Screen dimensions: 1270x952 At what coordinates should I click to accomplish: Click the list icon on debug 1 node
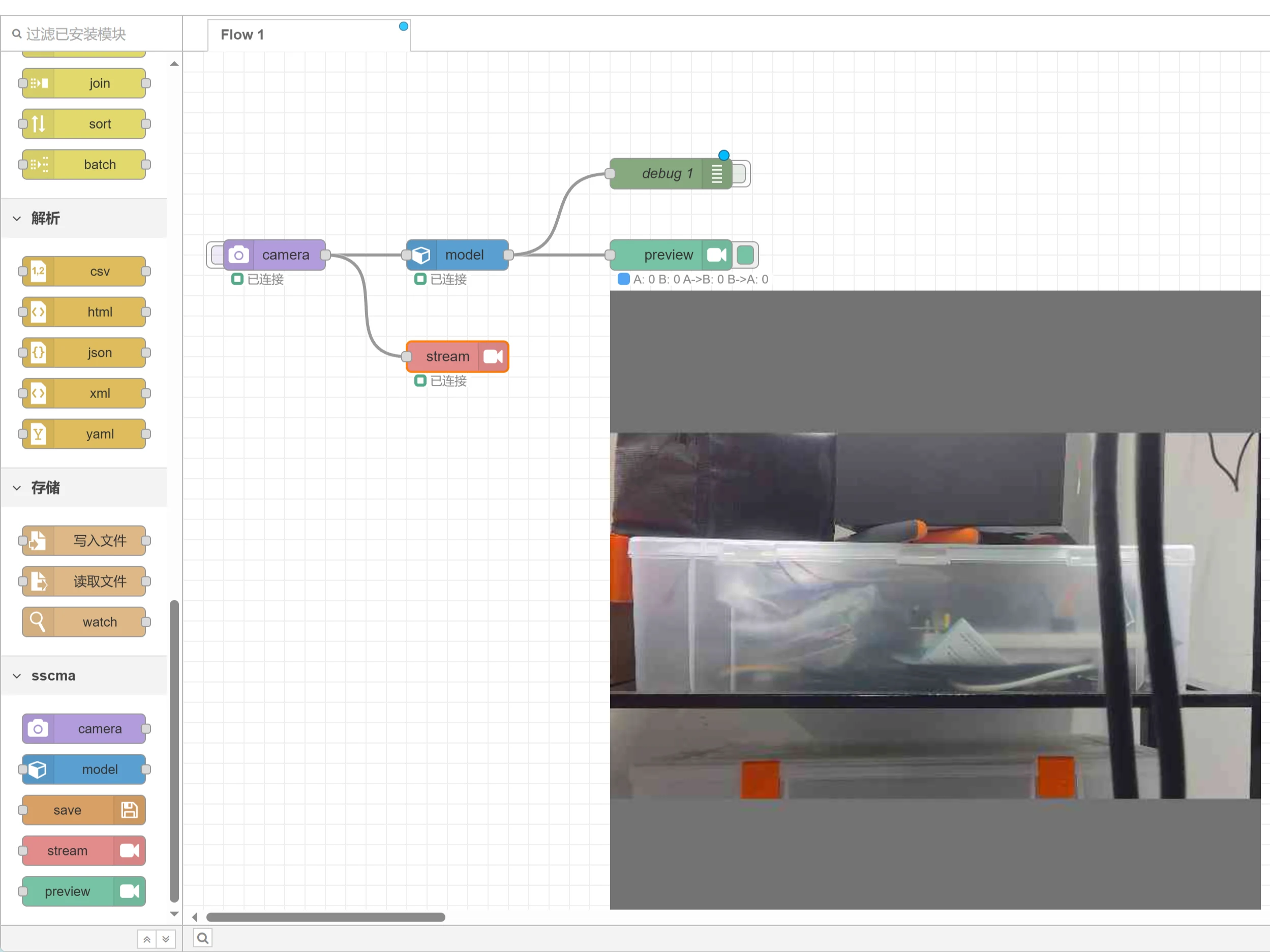pos(716,173)
